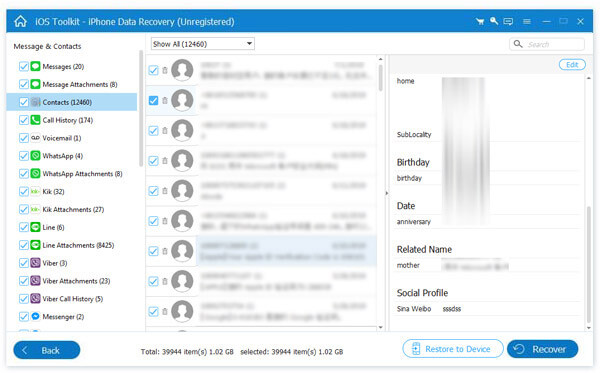Open the hamburger menu icon
The width and height of the screenshot is (600, 373).
(527, 21)
